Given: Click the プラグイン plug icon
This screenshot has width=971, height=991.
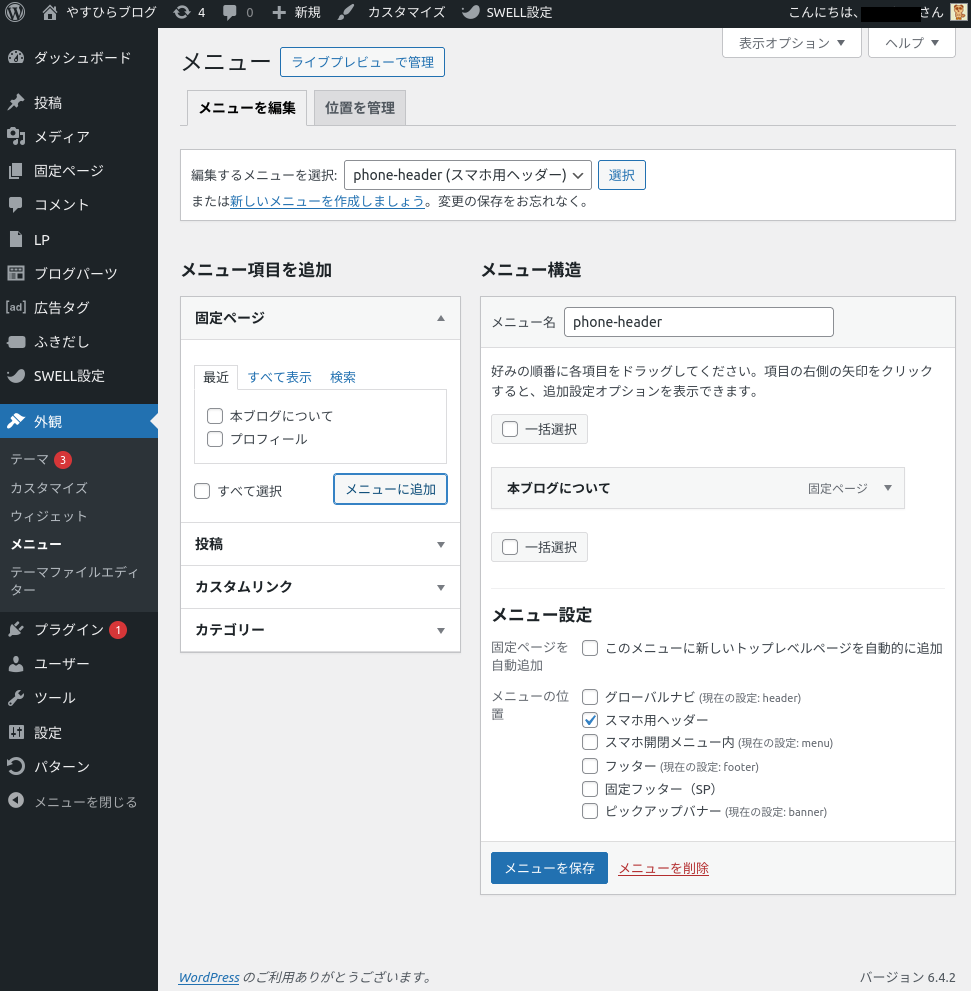Looking at the screenshot, I should (16, 629).
